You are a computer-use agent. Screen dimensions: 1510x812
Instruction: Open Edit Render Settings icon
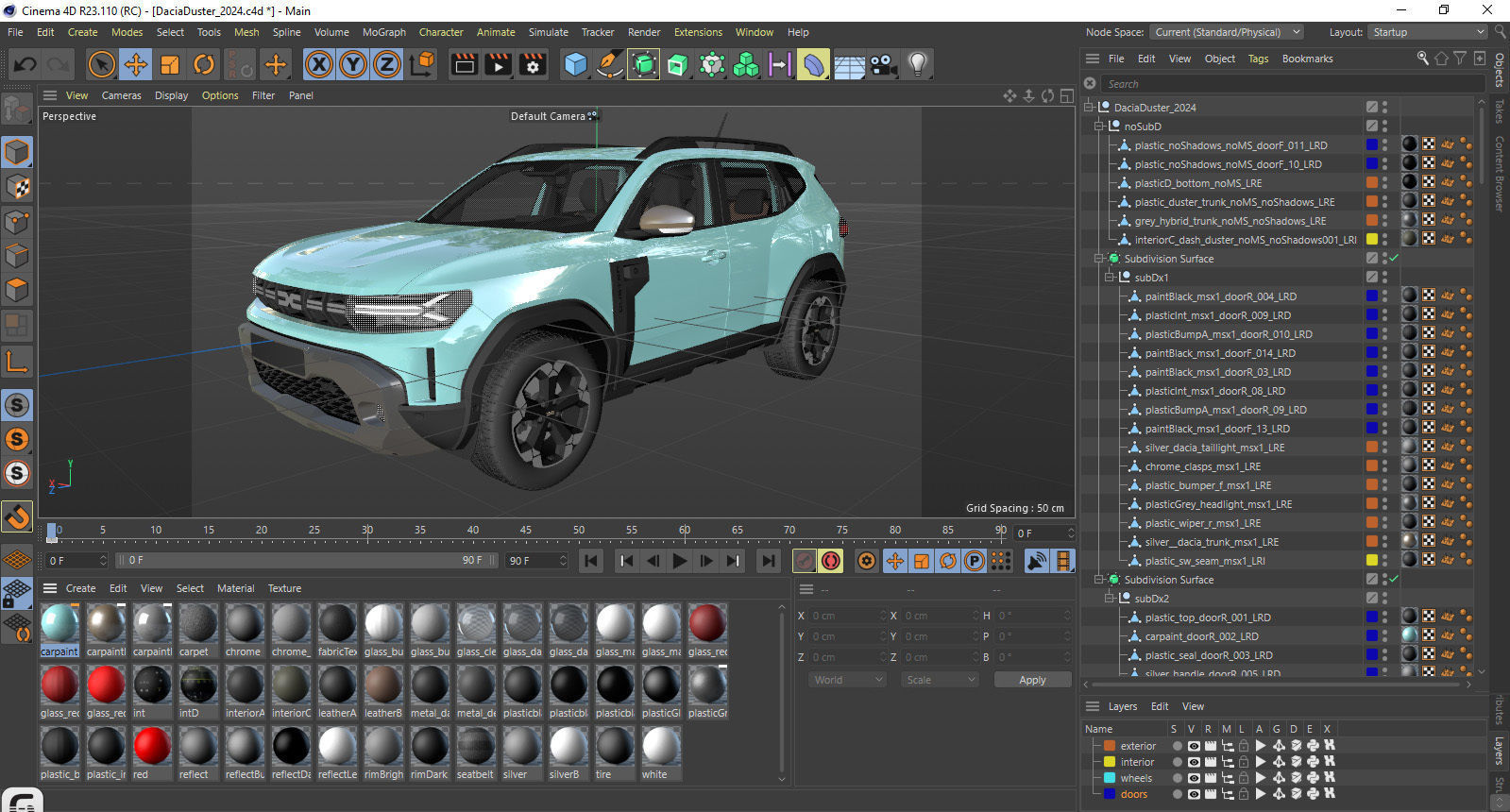pos(533,64)
